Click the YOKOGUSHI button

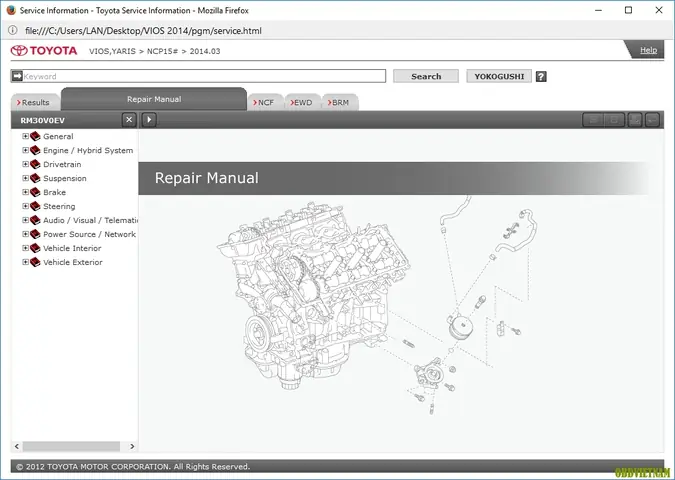[x=499, y=76]
